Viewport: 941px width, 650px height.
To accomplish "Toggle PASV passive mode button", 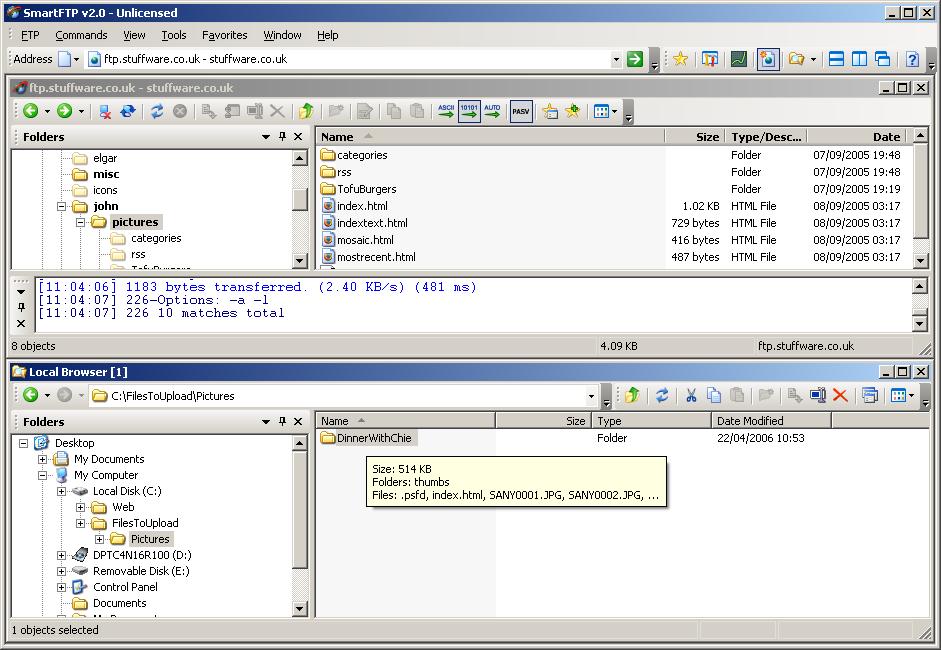I will [x=521, y=111].
